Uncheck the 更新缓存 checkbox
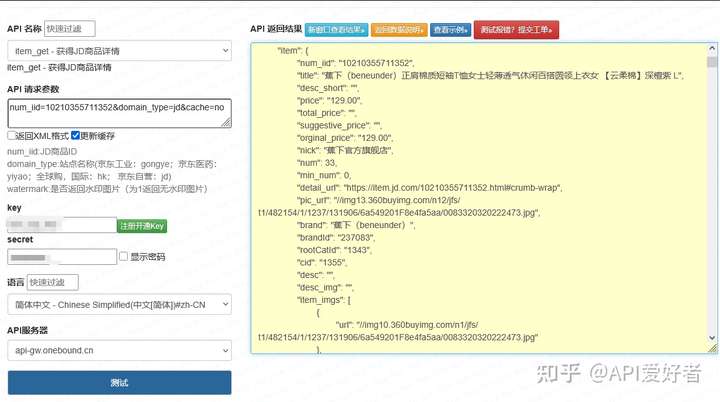This screenshot has width=720, height=402. click(x=75, y=136)
